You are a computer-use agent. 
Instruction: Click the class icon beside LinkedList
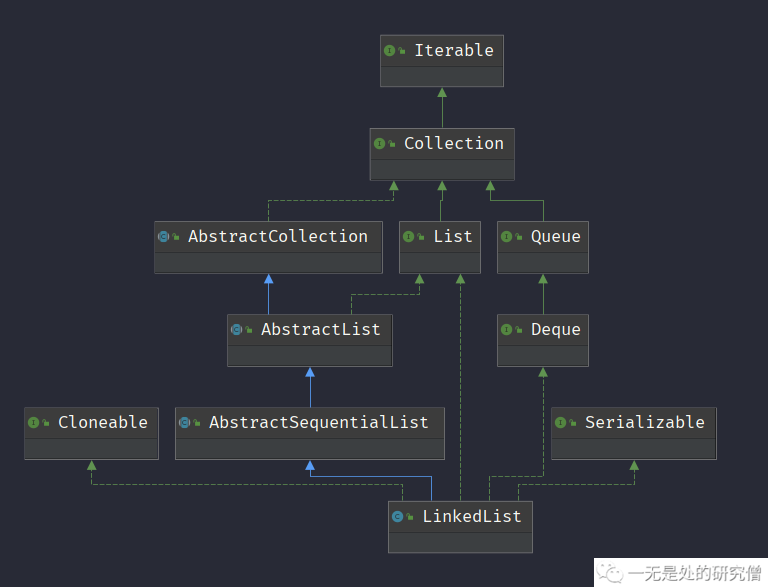pos(398,516)
